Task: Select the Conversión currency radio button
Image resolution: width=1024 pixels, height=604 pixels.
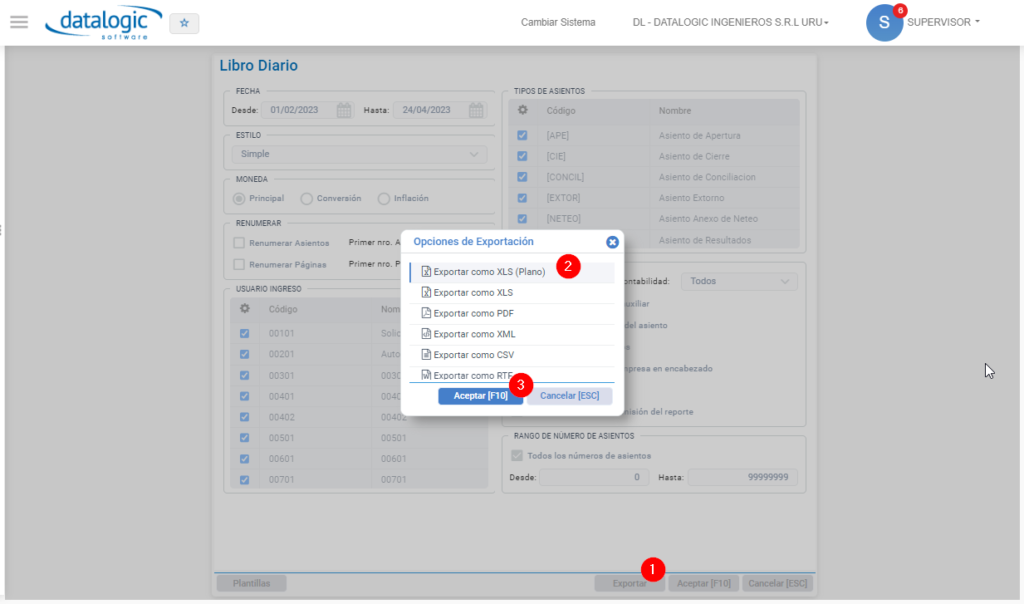Action: pos(306,199)
